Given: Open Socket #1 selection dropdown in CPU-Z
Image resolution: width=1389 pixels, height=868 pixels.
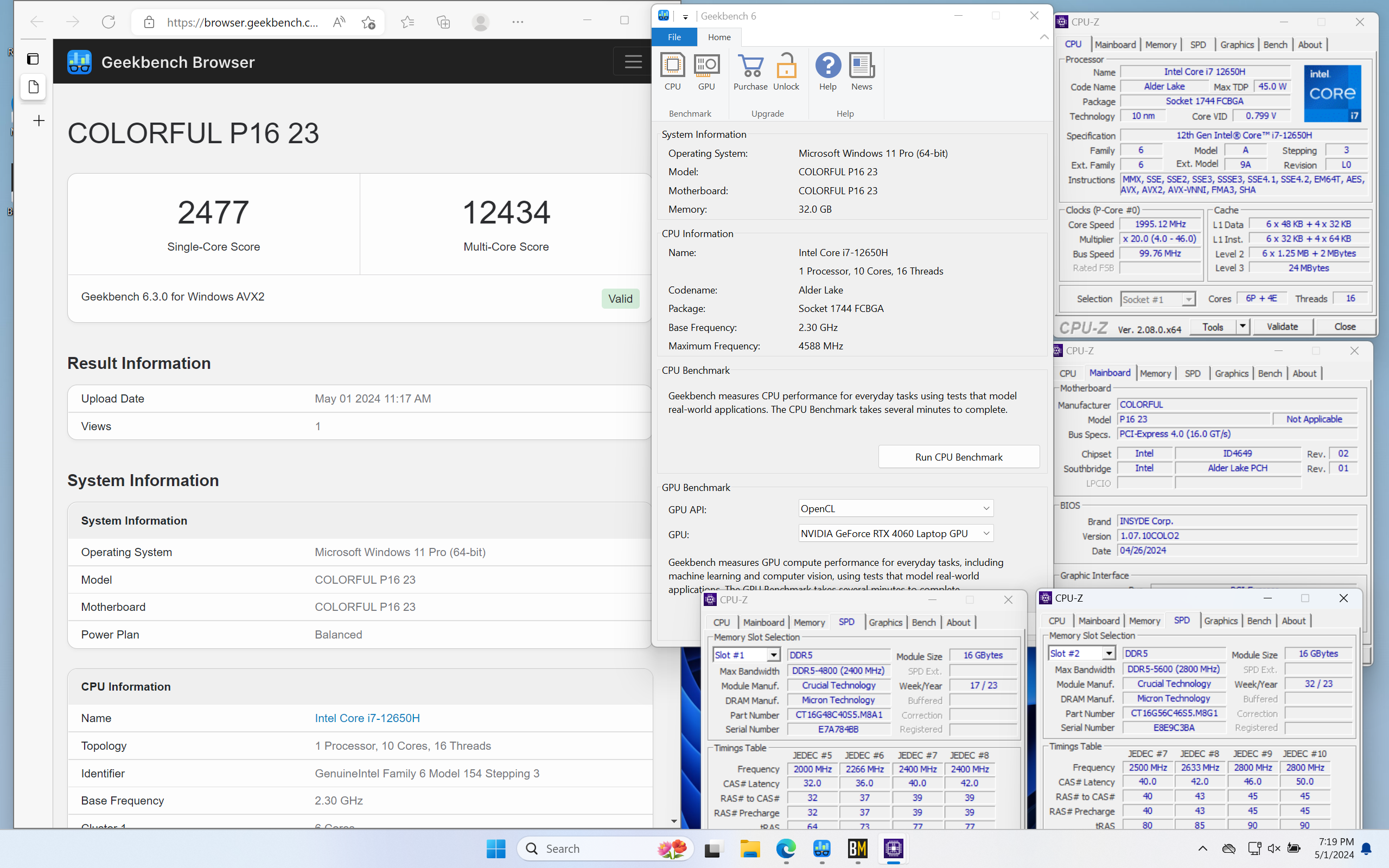Looking at the screenshot, I should [1158, 299].
